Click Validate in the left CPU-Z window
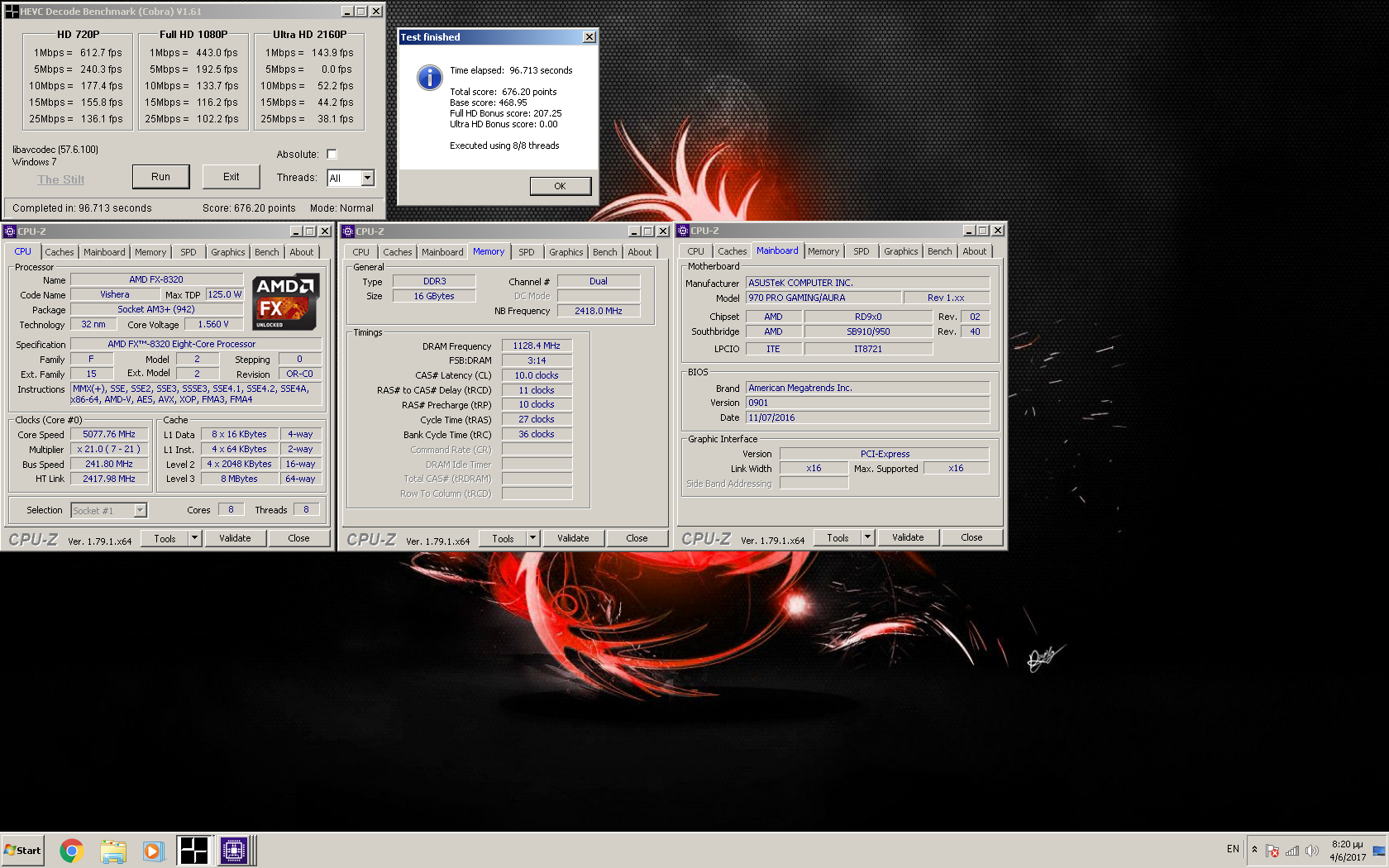Screen dimensions: 1389x868 click(x=235, y=538)
